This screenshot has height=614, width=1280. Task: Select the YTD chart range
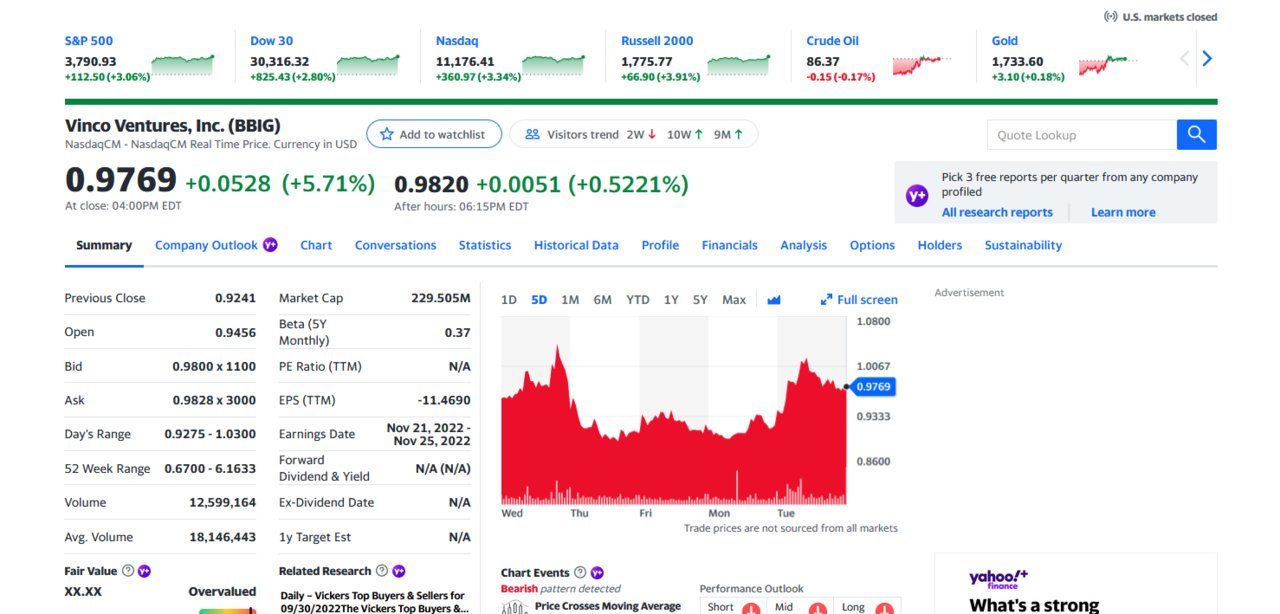pyautogui.click(x=638, y=300)
